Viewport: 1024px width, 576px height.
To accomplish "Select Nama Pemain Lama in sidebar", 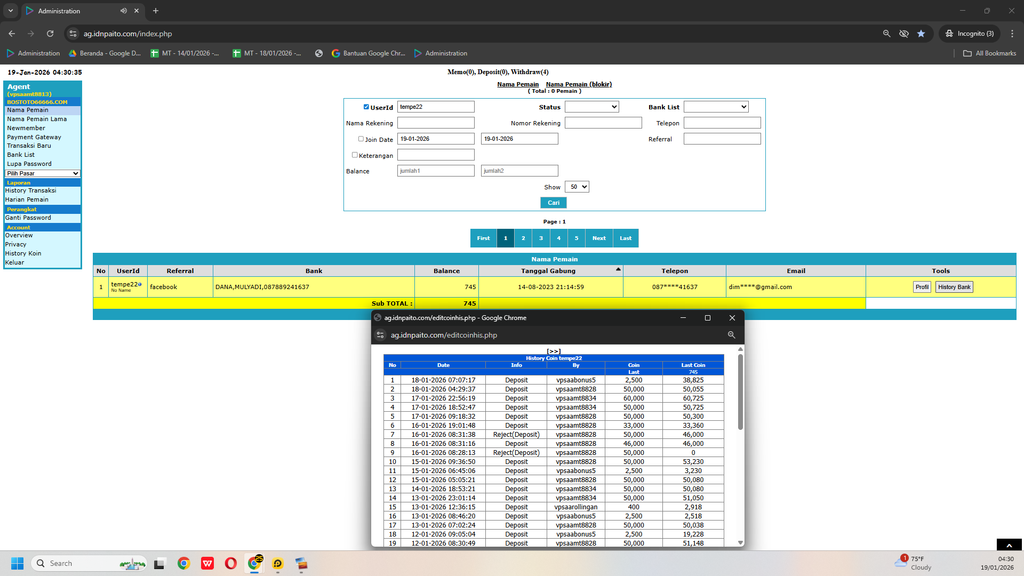I will pyautogui.click(x=37, y=119).
